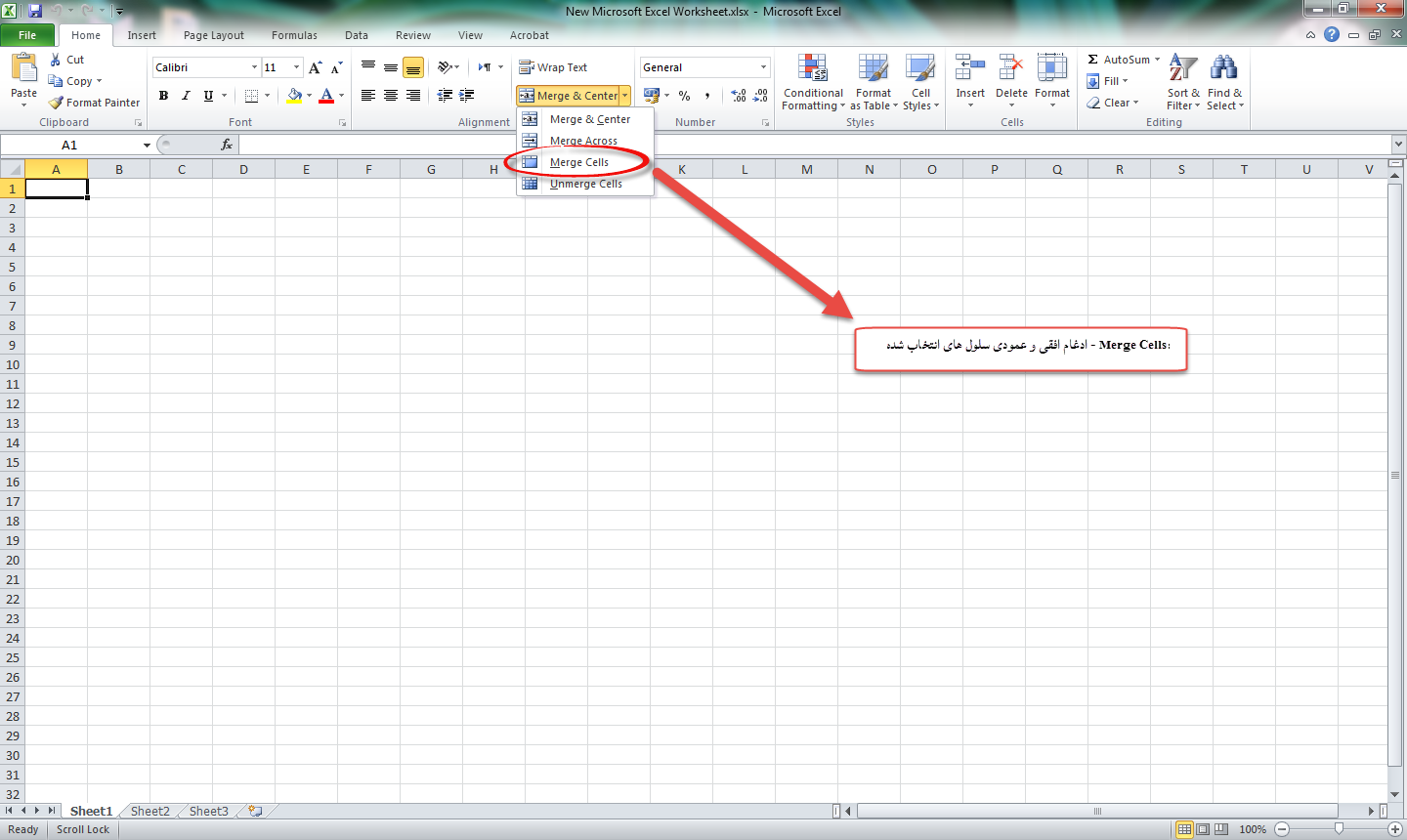Click the Insert Function fx icon
1407x840 pixels.
pos(227,145)
